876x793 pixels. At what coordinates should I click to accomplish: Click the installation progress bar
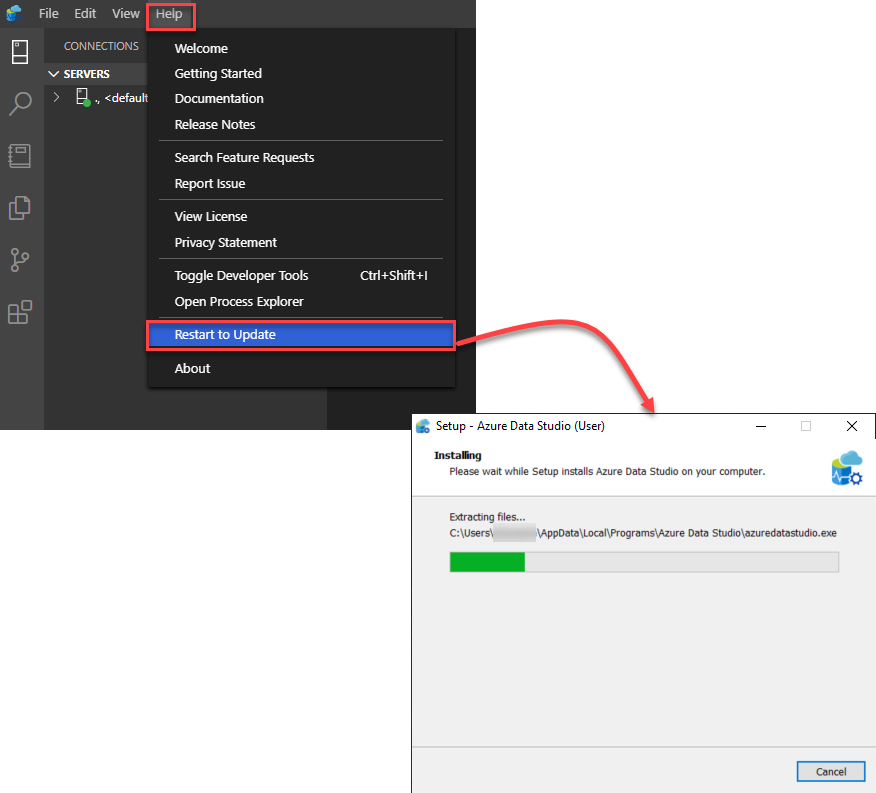click(644, 562)
